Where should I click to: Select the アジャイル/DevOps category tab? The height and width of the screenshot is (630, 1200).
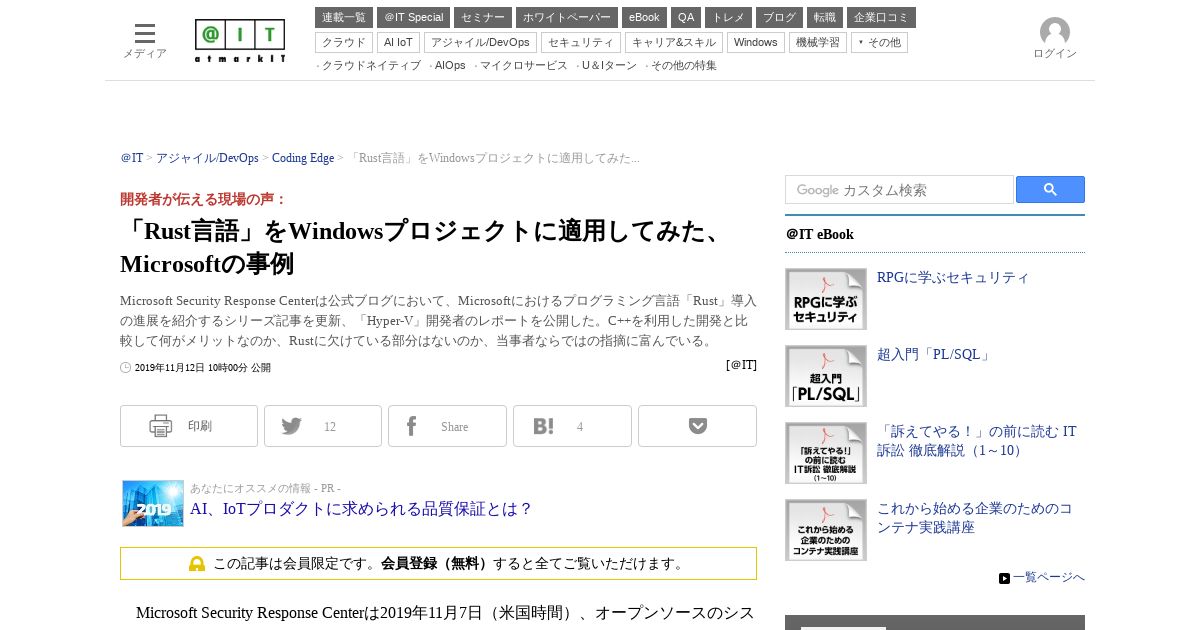pos(480,43)
